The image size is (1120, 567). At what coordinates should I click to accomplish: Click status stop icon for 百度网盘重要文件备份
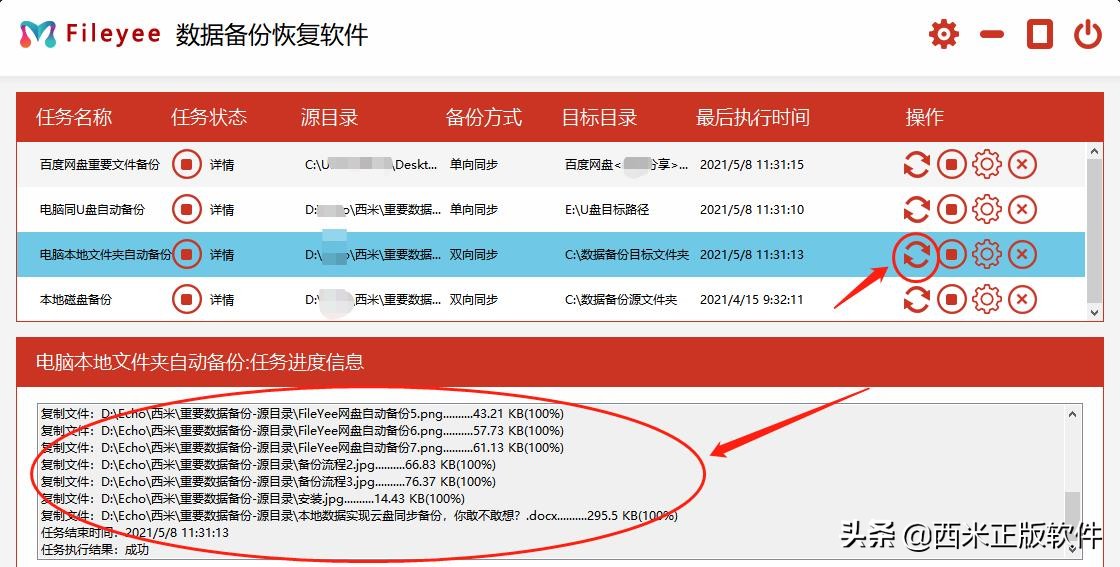click(x=186, y=164)
